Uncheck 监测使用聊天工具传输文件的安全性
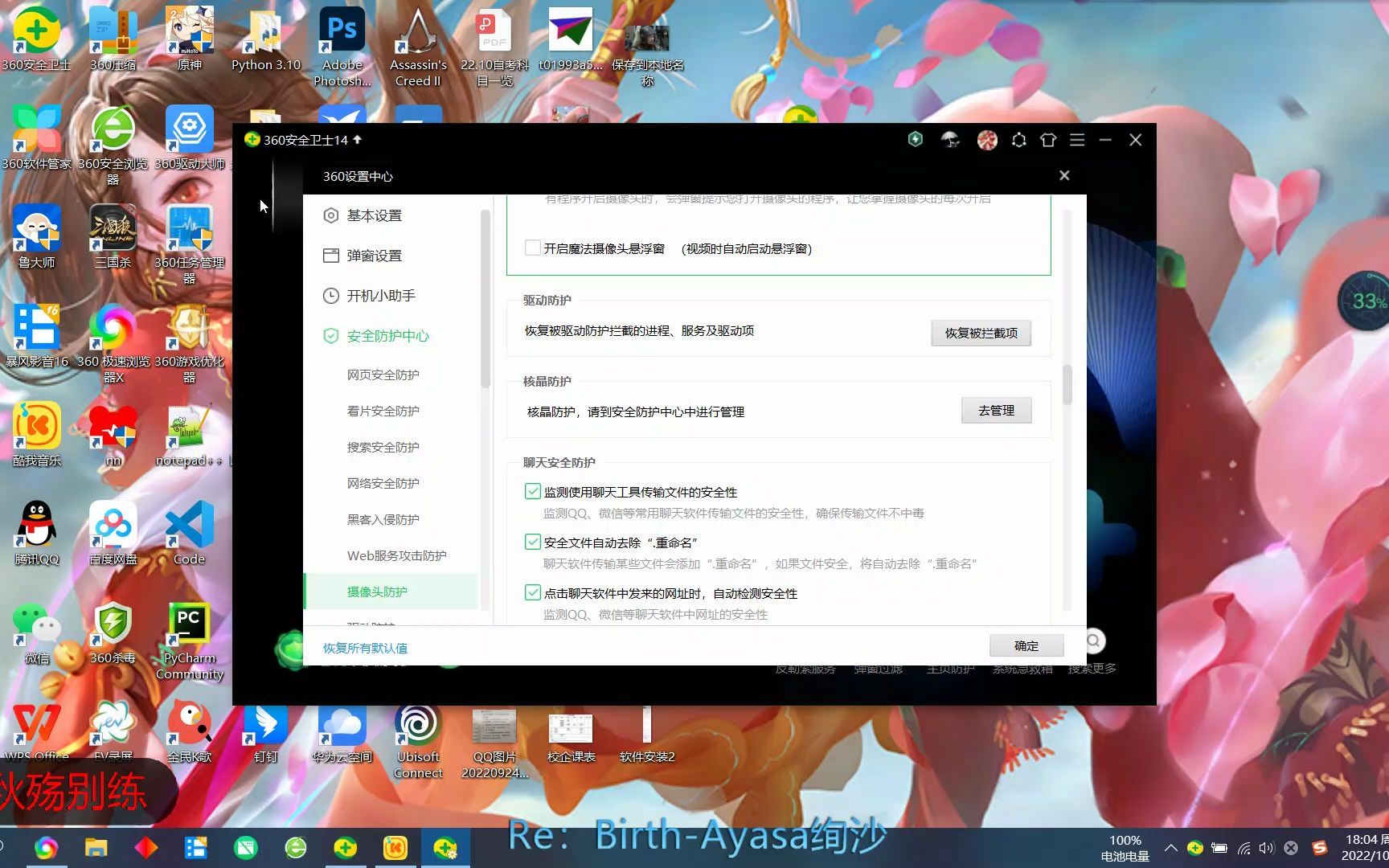This screenshot has width=1389, height=868. tap(532, 492)
